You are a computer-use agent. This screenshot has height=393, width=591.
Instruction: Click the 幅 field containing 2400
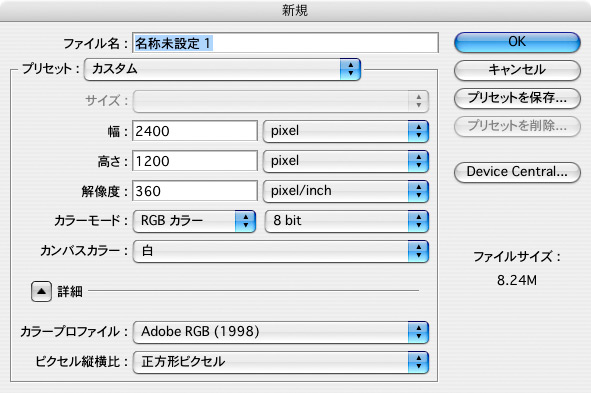(x=195, y=131)
